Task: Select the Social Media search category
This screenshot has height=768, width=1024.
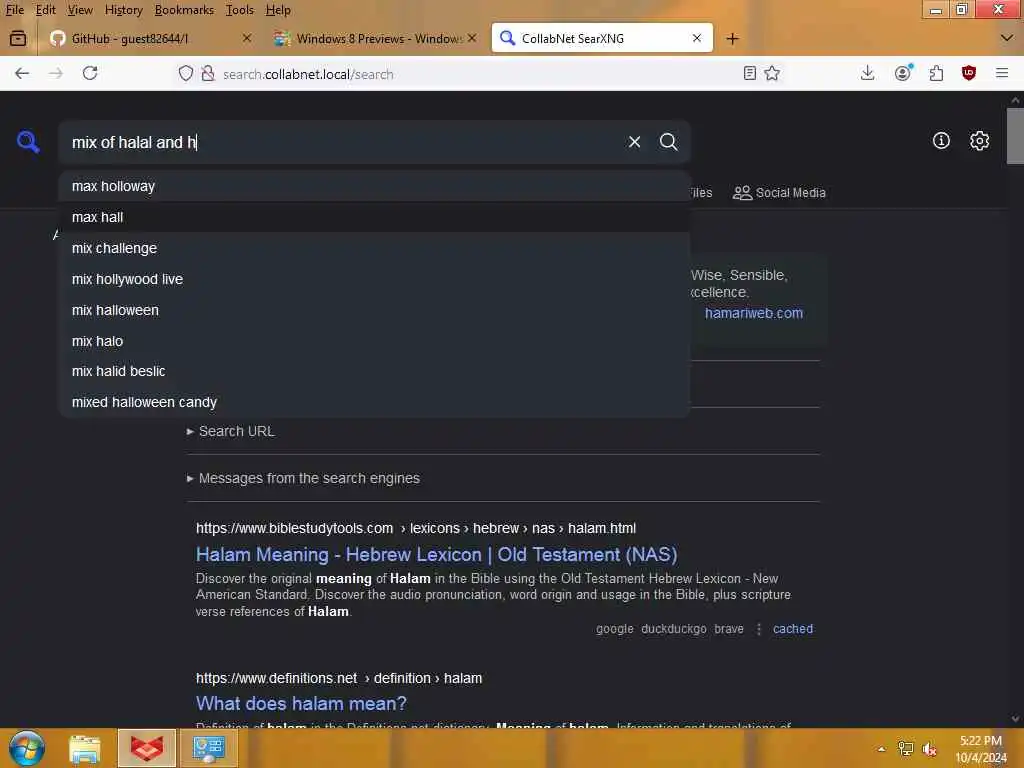Action: point(779,193)
